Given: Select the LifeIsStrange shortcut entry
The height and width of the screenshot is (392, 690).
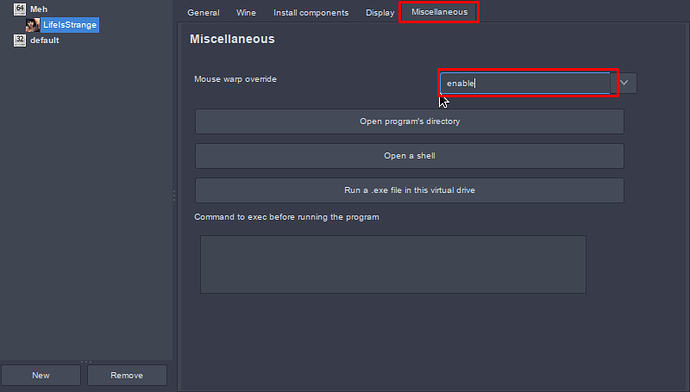Looking at the screenshot, I should pyautogui.click(x=70, y=25).
